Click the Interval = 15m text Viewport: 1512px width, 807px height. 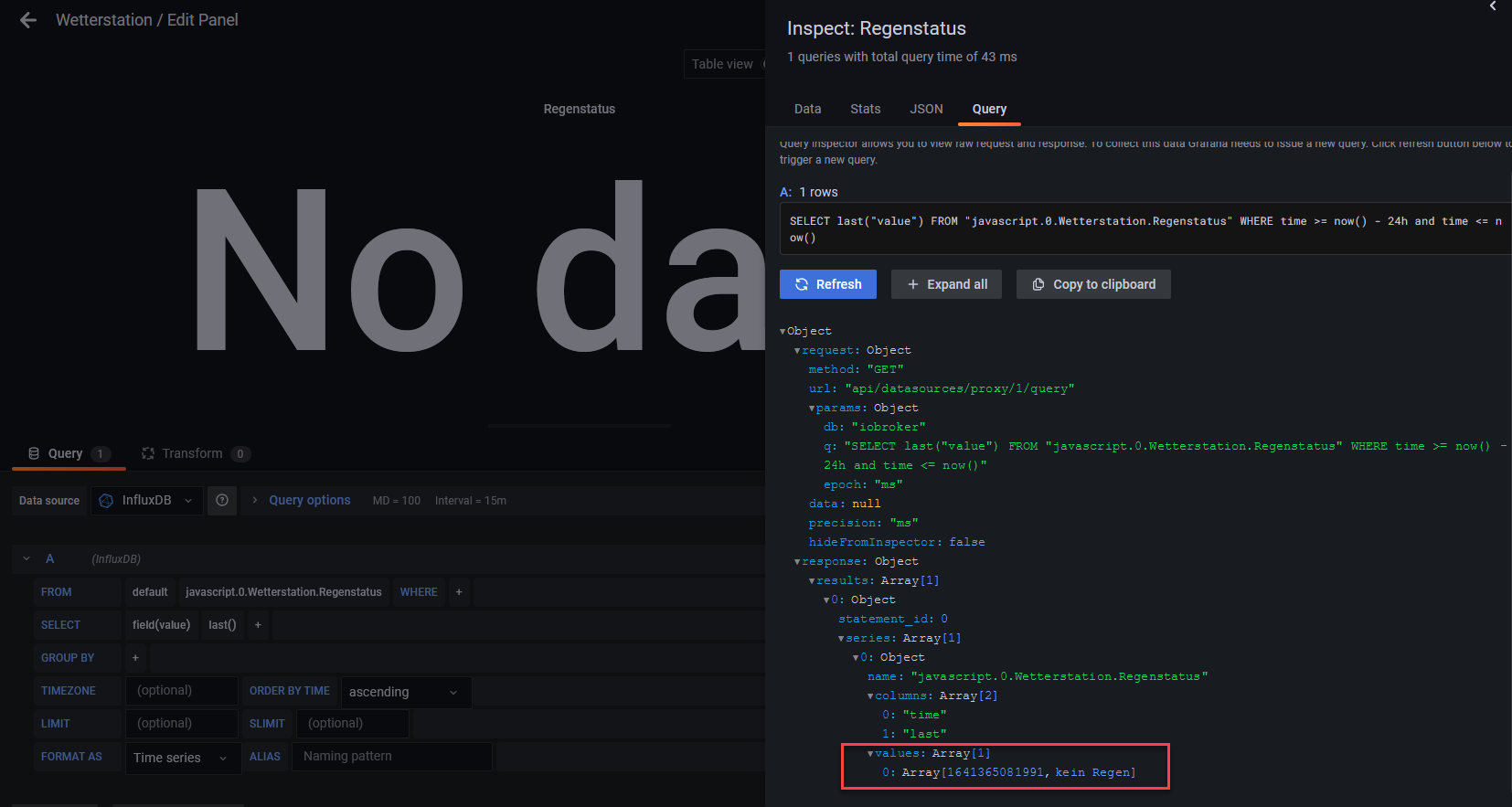coord(471,501)
